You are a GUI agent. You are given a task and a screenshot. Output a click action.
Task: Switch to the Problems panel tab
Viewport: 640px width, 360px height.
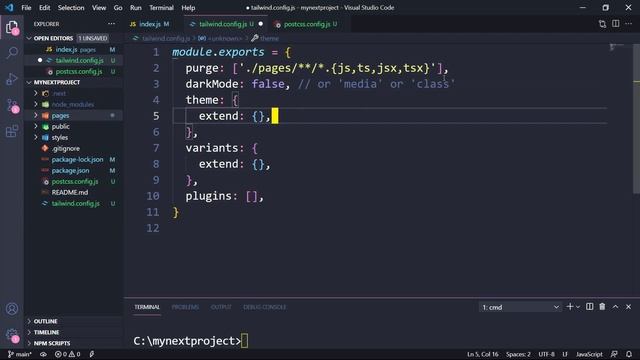coord(185,307)
